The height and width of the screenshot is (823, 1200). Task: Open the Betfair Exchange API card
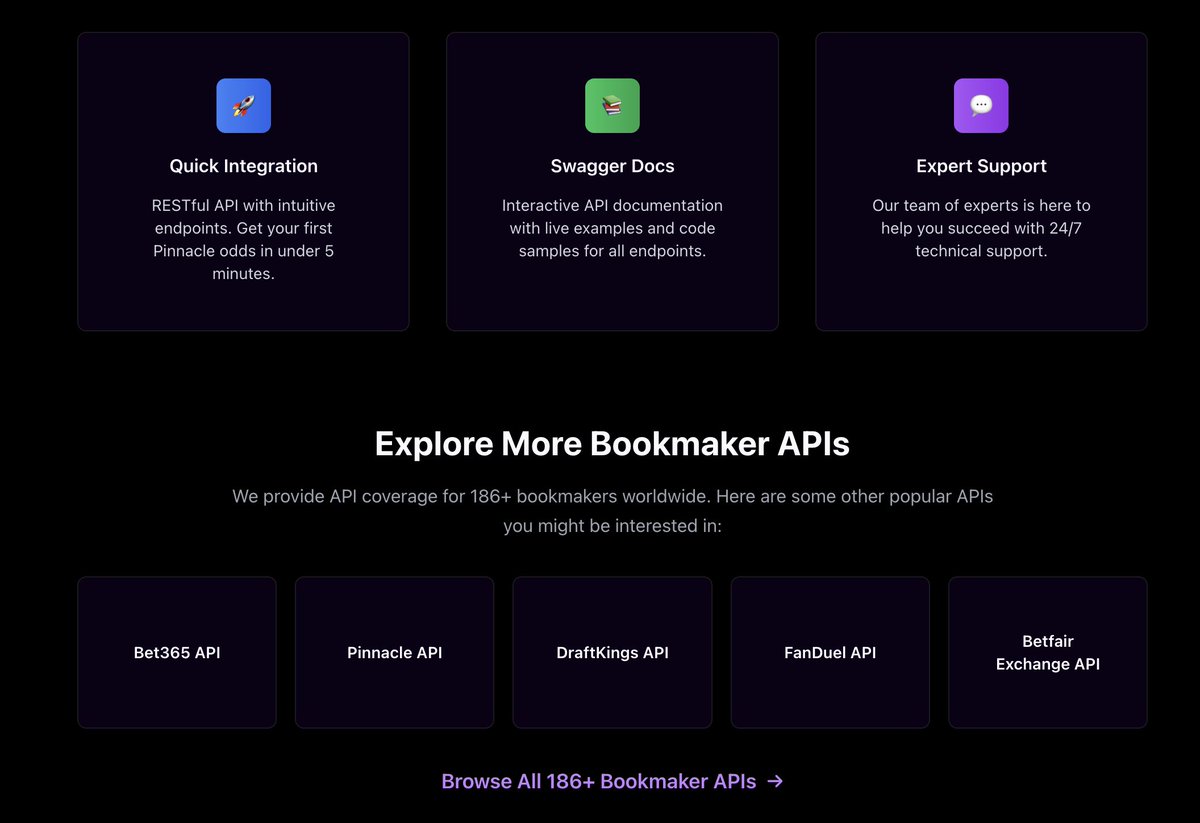click(x=1048, y=652)
